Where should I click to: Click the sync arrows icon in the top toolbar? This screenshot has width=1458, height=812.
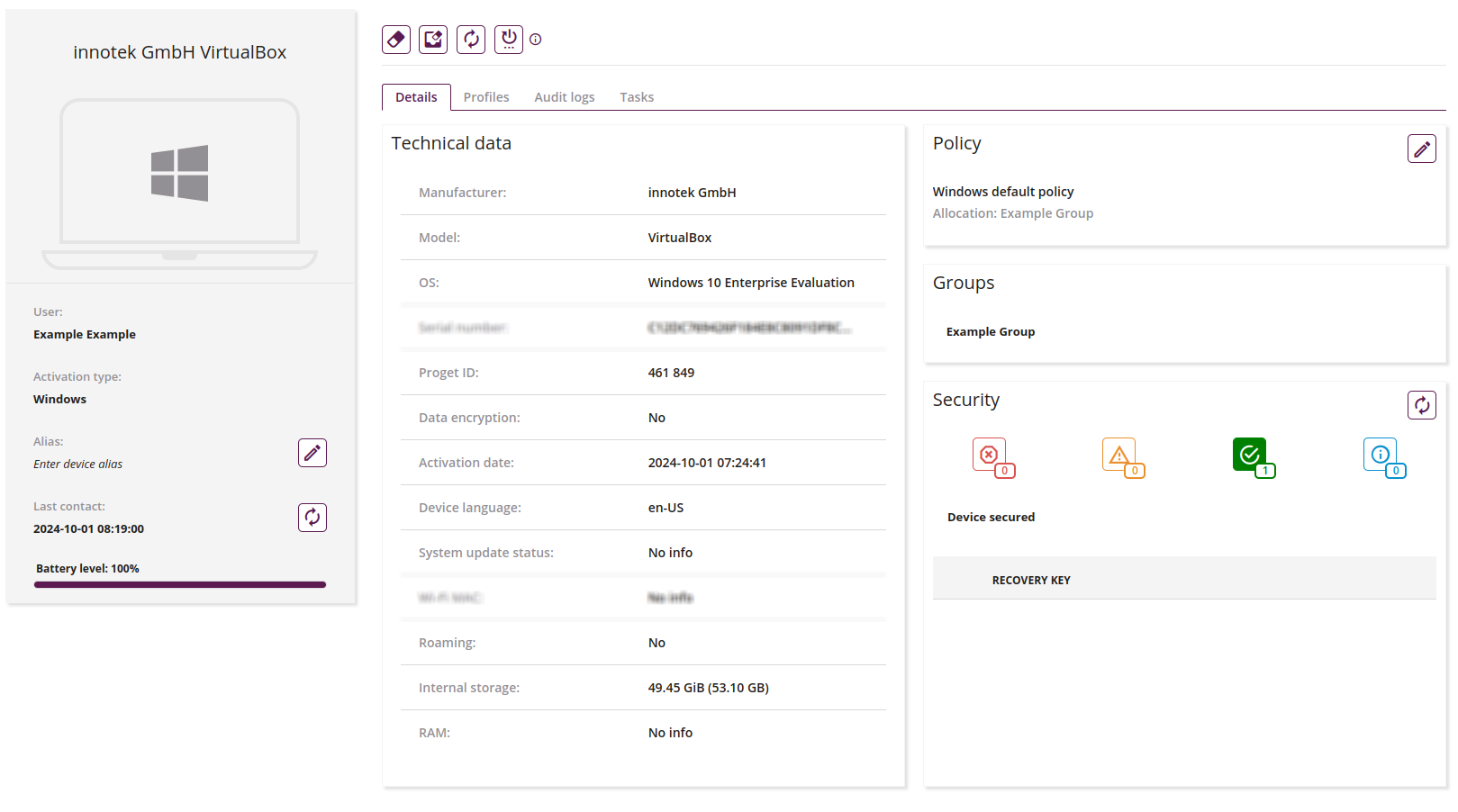coord(471,40)
